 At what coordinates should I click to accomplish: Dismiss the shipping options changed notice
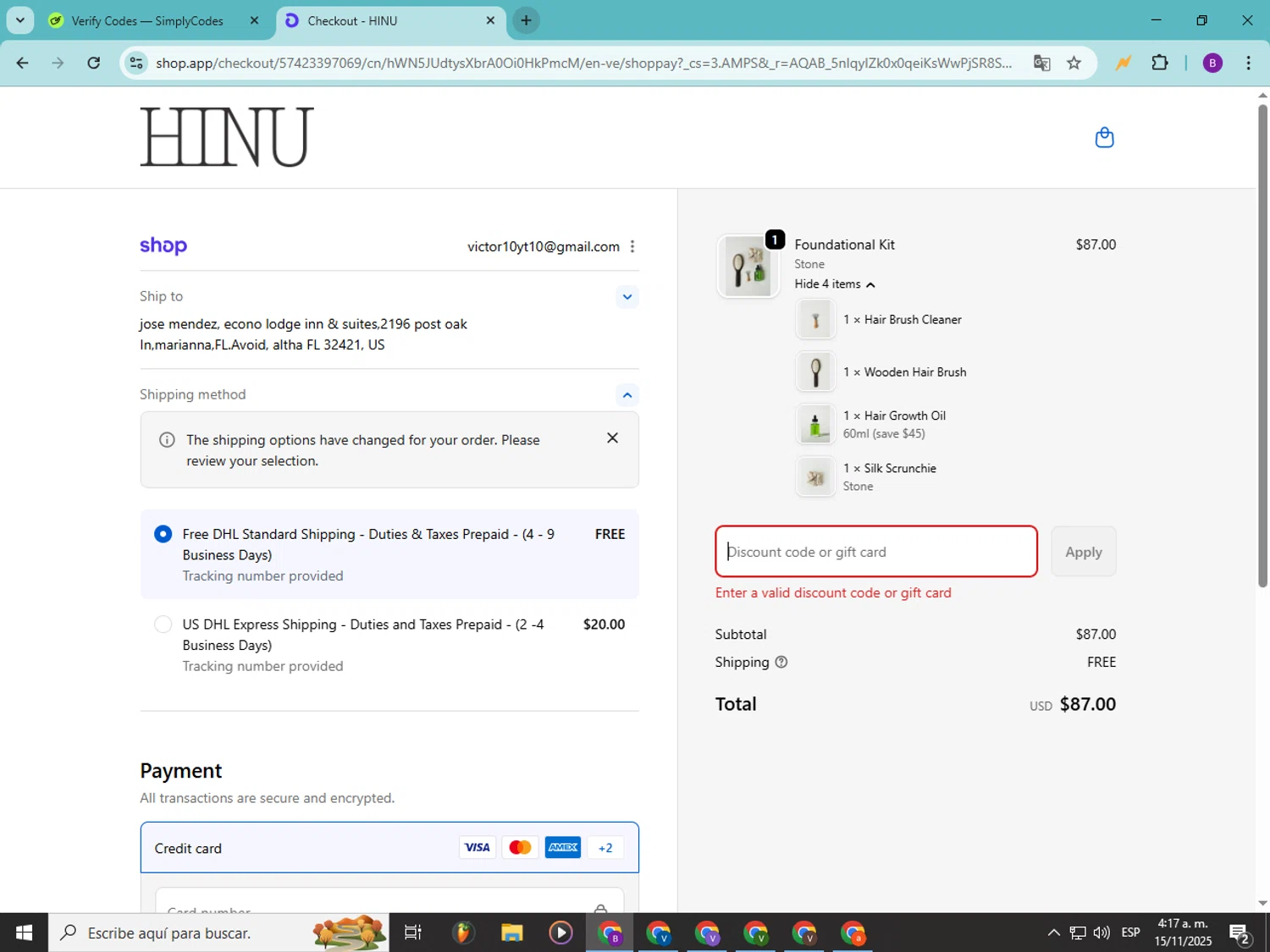pyautogui.click(x=612, y=437)
